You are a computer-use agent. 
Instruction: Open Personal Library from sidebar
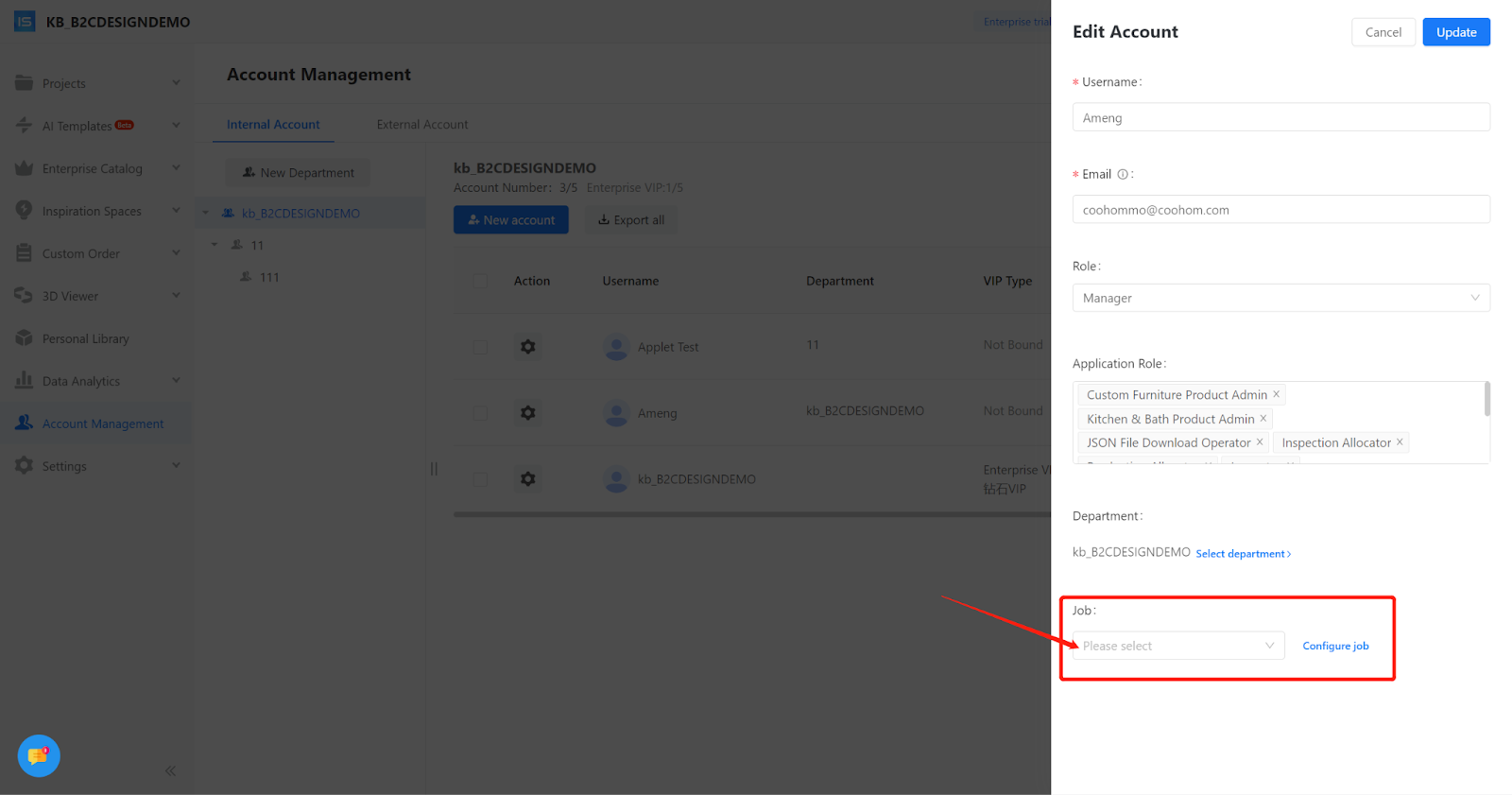[85, 338]
